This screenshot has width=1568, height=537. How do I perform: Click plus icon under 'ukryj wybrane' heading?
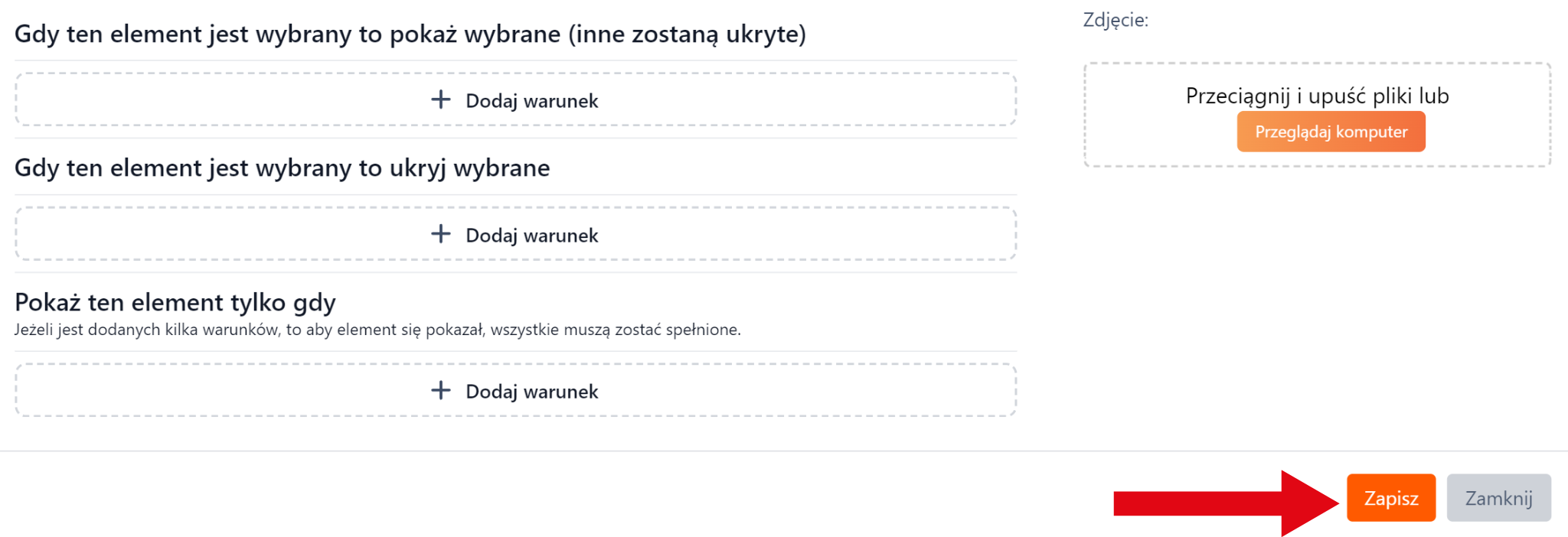pyautogui.click(x=440, y=234)
